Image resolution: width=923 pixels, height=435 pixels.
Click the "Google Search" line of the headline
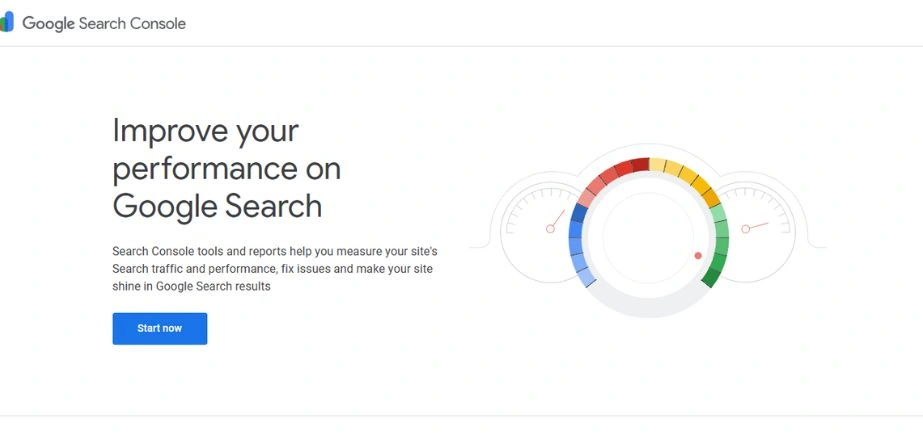(217, 205)
